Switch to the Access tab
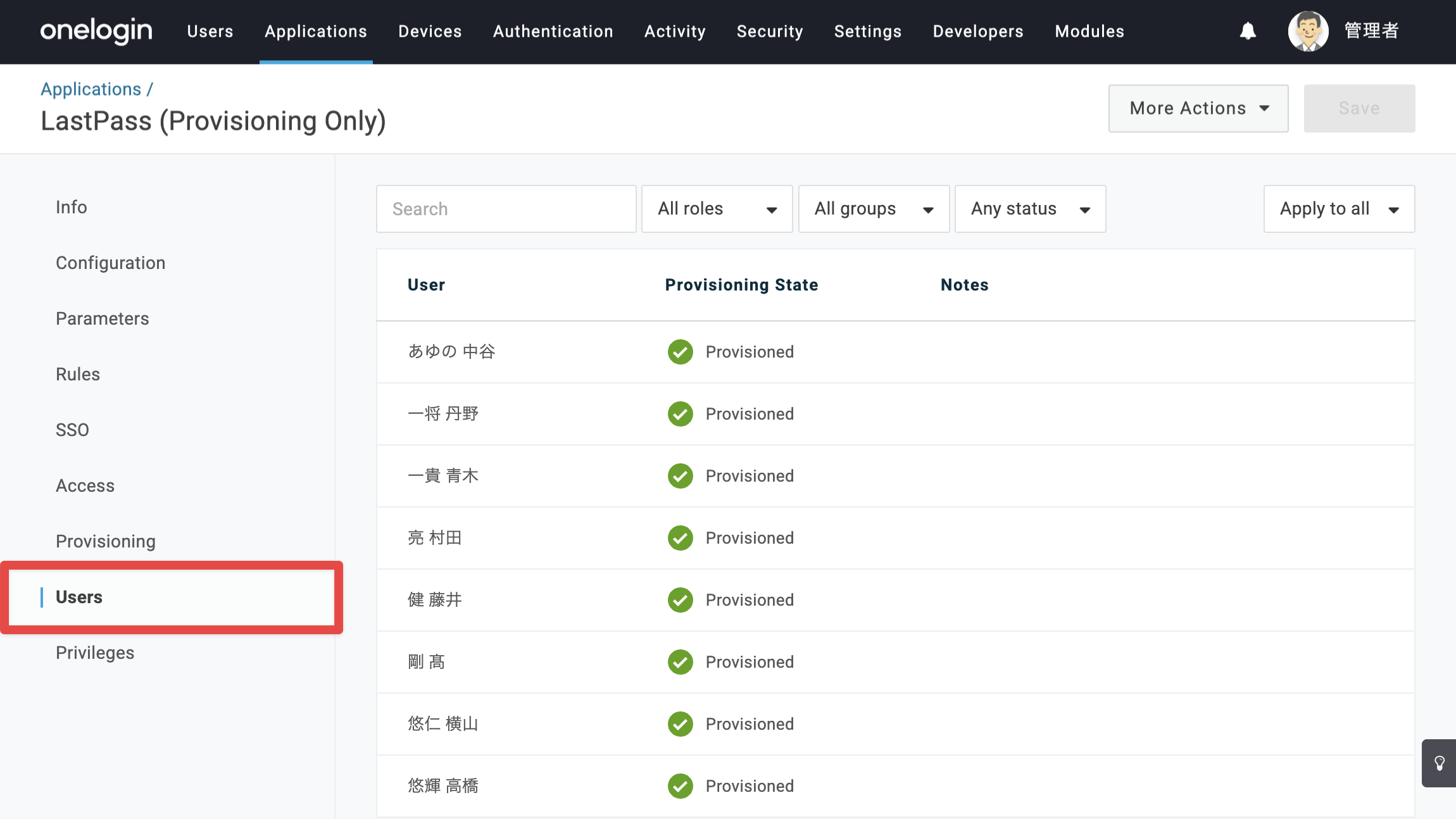1456x819 pixels. point(85,485)
